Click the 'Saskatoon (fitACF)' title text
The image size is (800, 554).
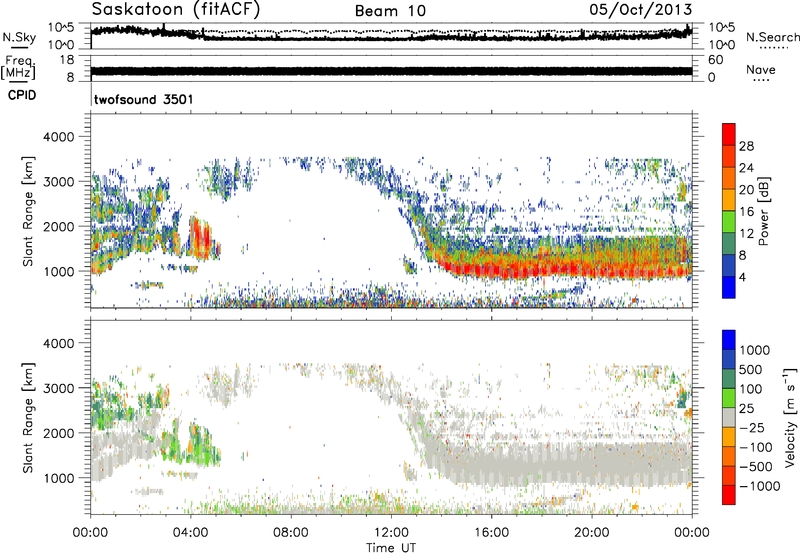coord(176,10)
